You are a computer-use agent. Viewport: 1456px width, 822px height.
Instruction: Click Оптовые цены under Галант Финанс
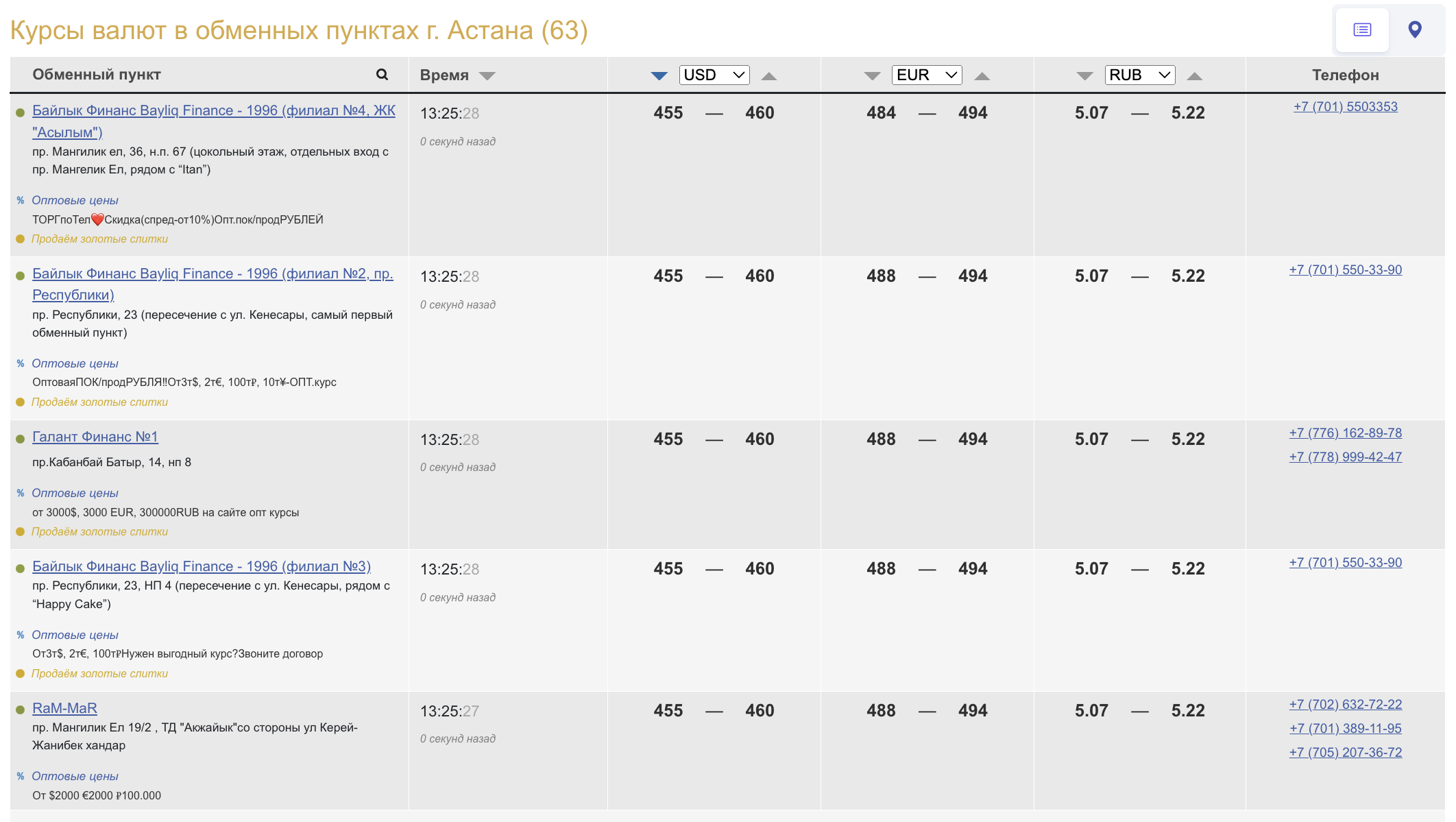75,493
